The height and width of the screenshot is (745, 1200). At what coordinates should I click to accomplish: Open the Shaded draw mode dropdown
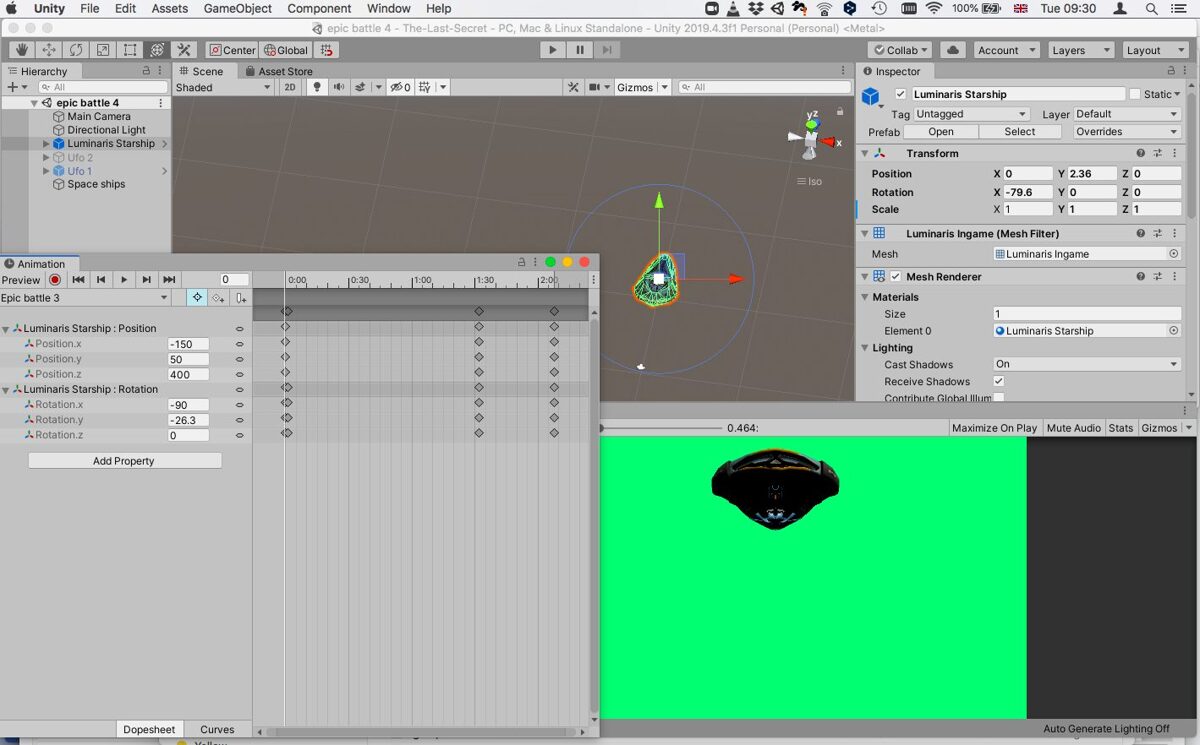point(223,87)
